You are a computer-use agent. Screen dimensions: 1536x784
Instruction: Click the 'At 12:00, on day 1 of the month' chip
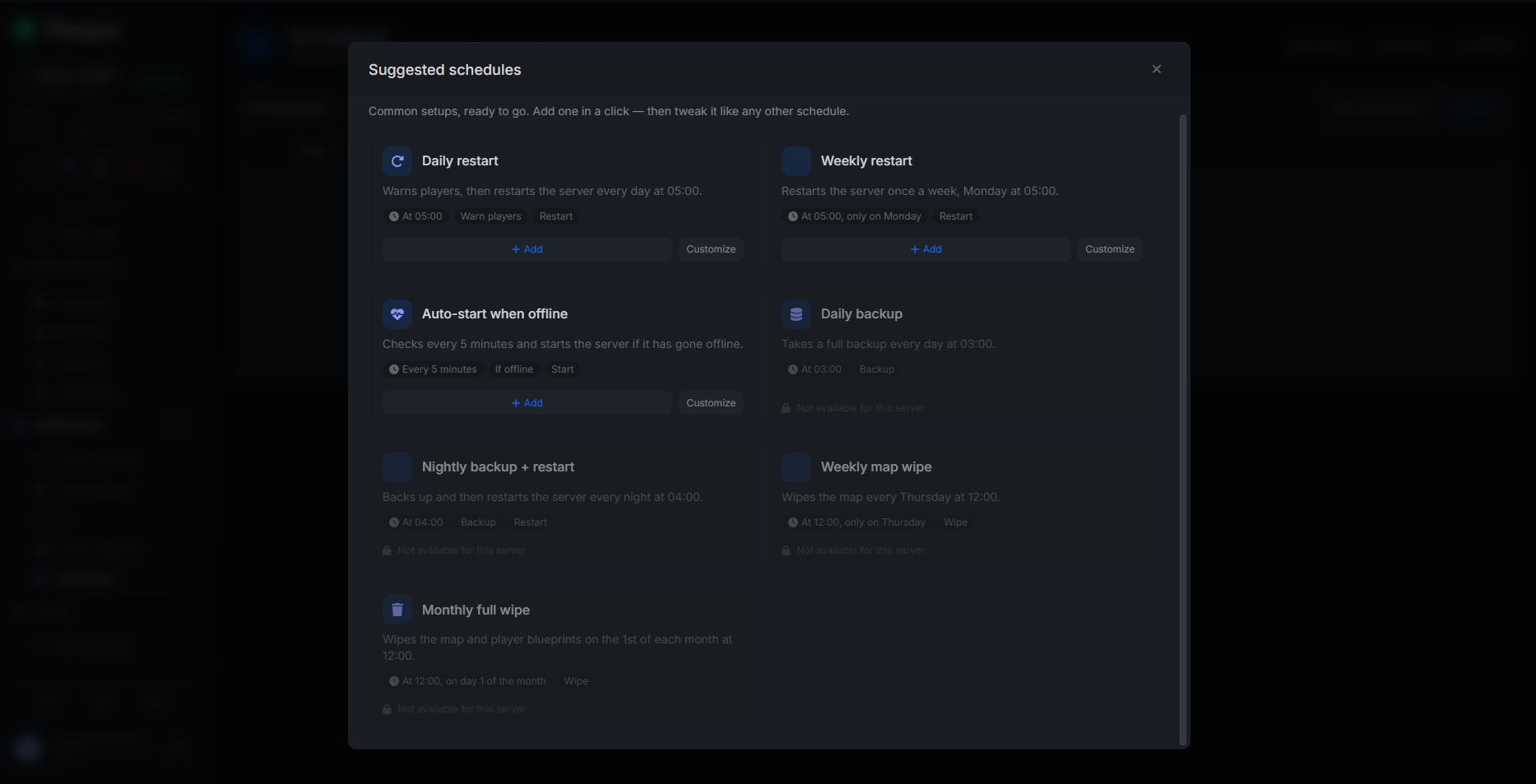tap(467, 681)
